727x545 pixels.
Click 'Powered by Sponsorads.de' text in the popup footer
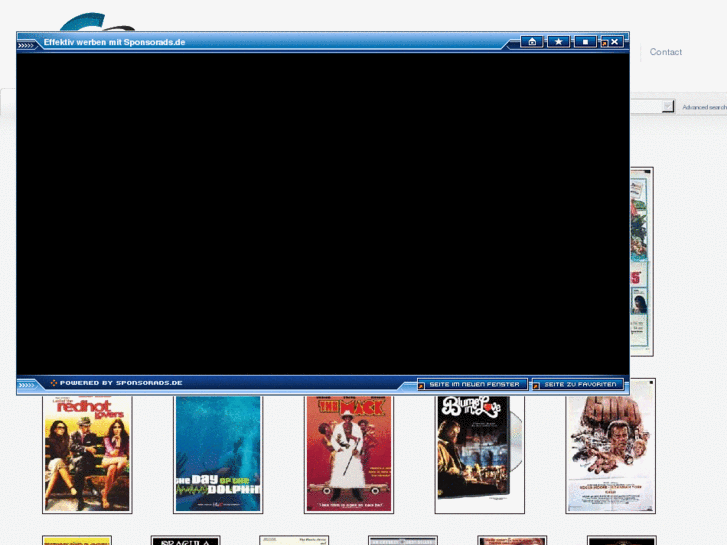[x=121, y=383]
